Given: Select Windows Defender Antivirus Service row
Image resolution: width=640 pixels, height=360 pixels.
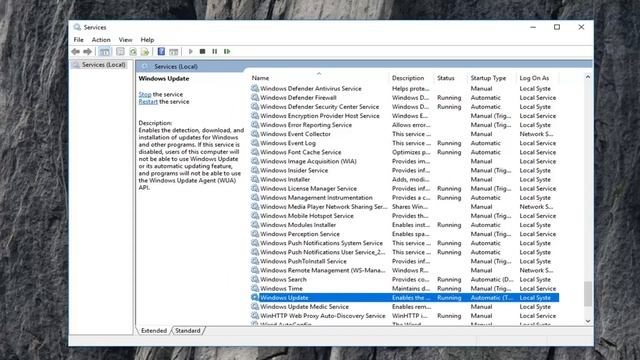Looking at the screenshot, I should click(404, 88).
